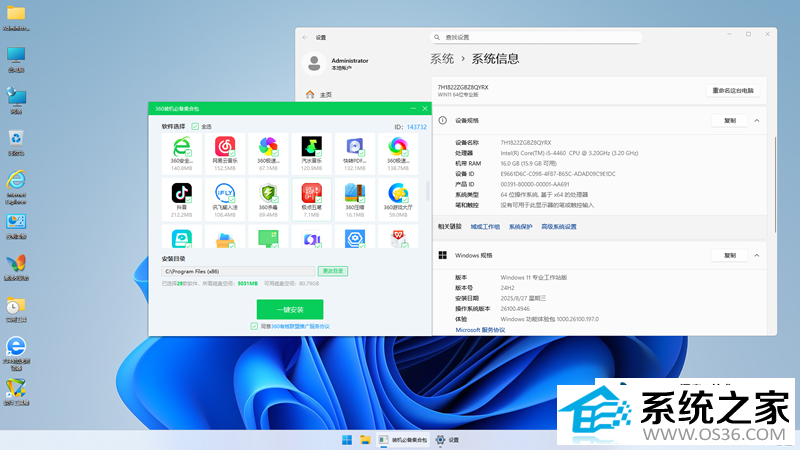The width and height of the screenshot is (800, 450).
Task: Uncheck the 快转PDF app checkbox
Action: tap(362, 153)
